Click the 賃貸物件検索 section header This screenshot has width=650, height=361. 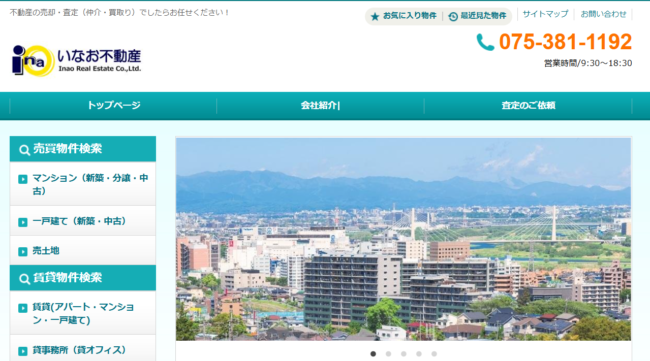pos(83,278)
